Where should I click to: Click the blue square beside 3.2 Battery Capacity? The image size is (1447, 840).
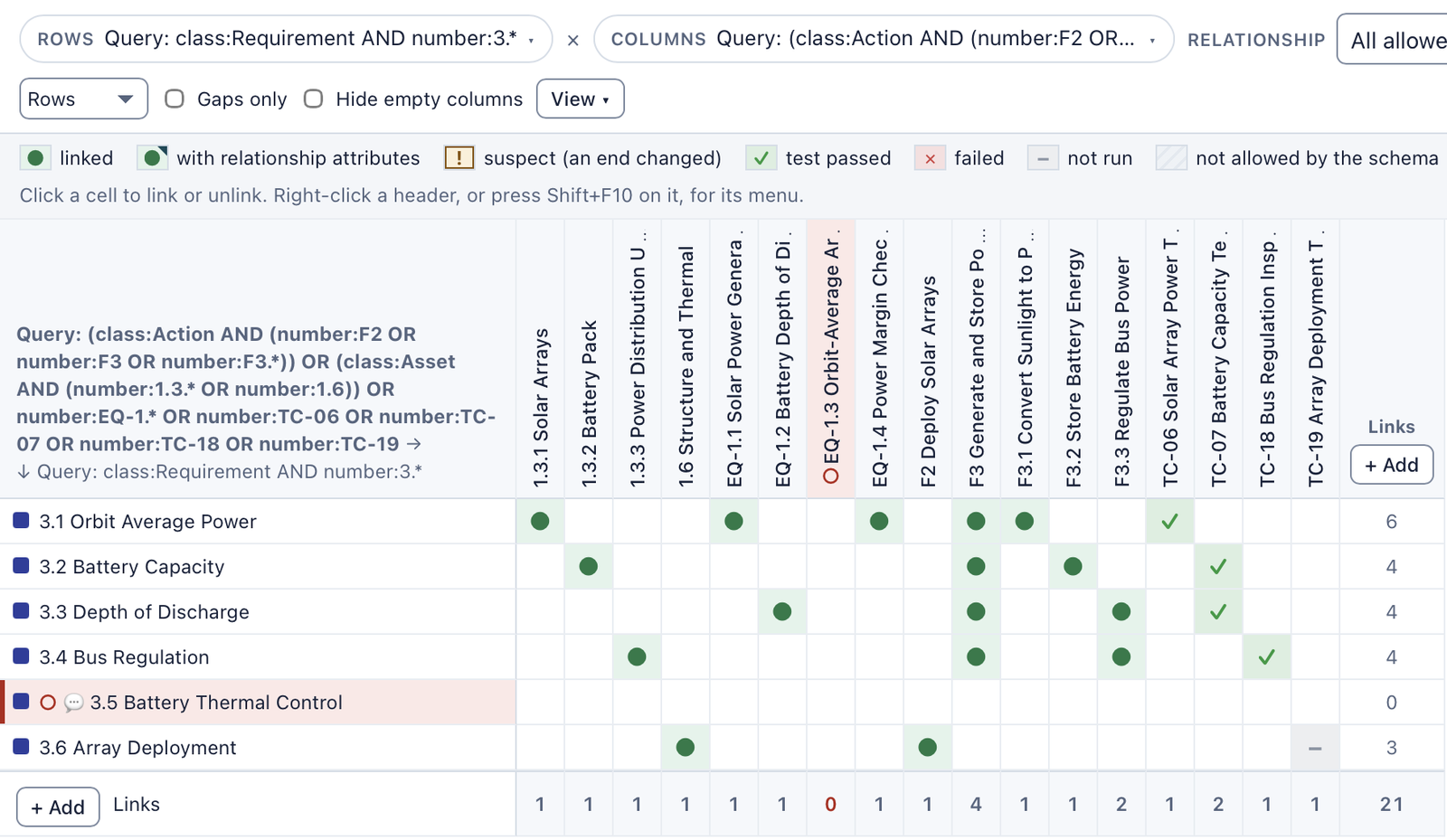point(21,565)
